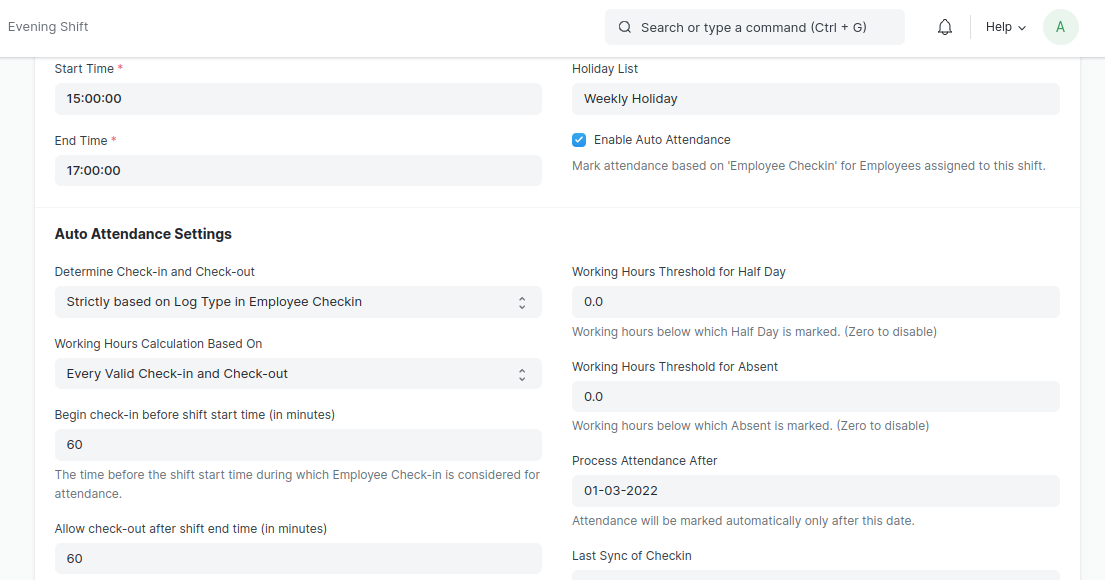Select the Holiday List field
Screen dimensions: 1105x580
815,99
